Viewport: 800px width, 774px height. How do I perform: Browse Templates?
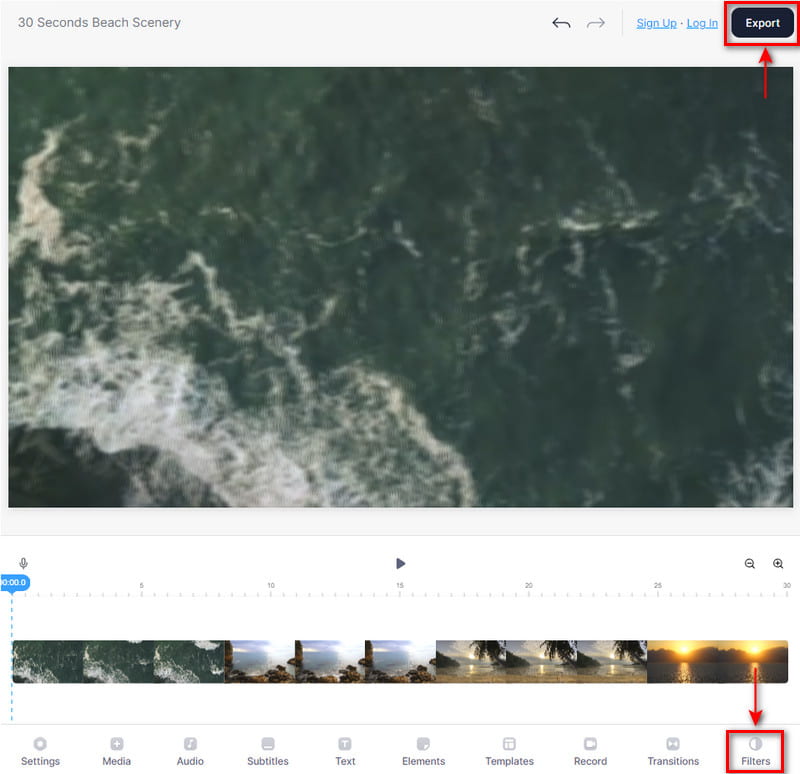(509, 751)
